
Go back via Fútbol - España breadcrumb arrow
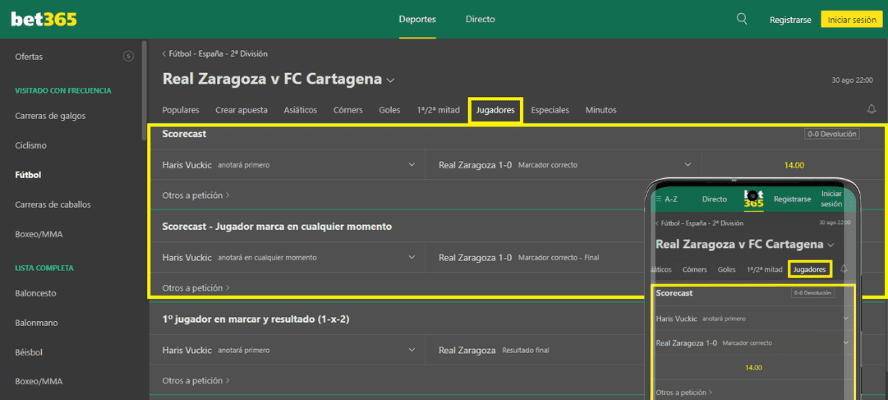(x=164, y=54)
